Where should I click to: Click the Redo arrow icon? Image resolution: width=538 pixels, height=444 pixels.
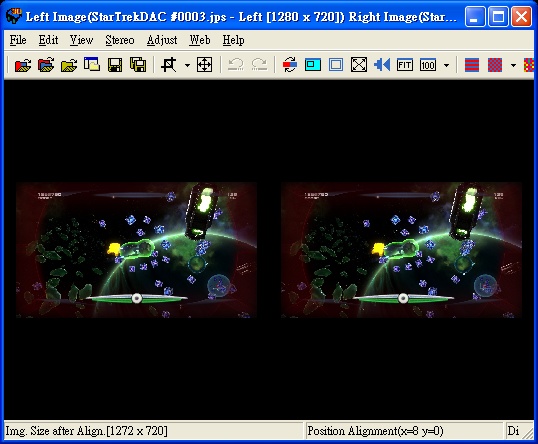(259, 65)
